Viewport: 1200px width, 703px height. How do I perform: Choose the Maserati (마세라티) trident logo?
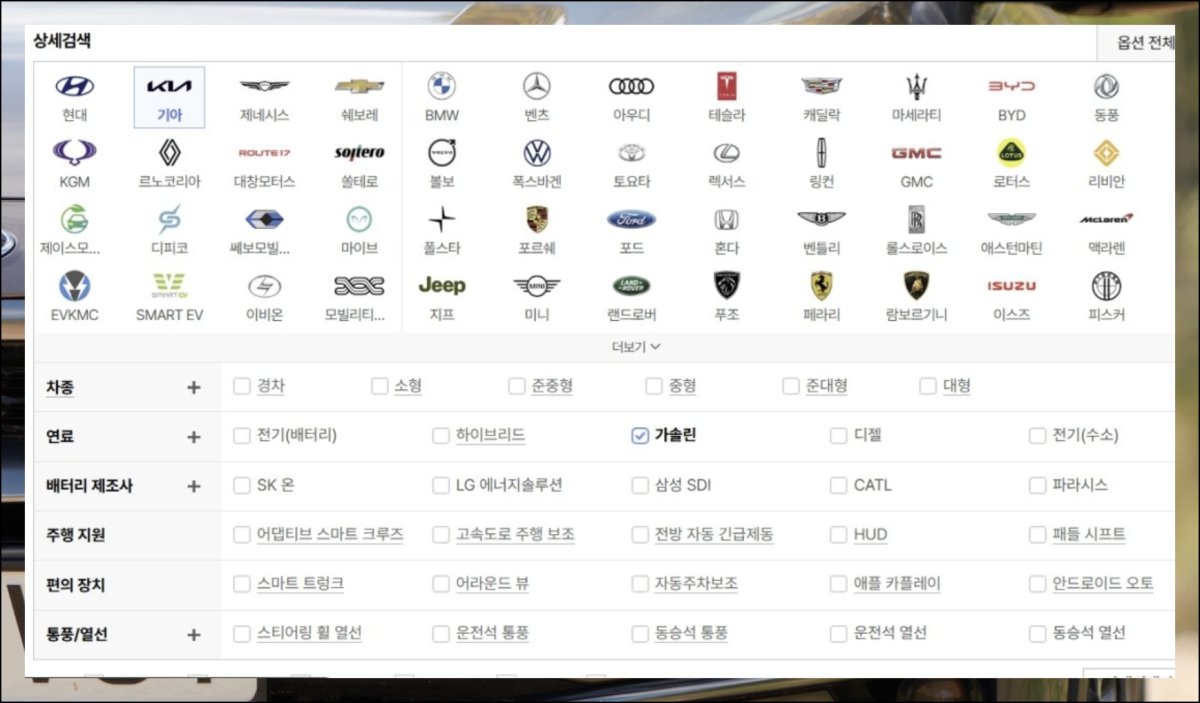(917, 86)
